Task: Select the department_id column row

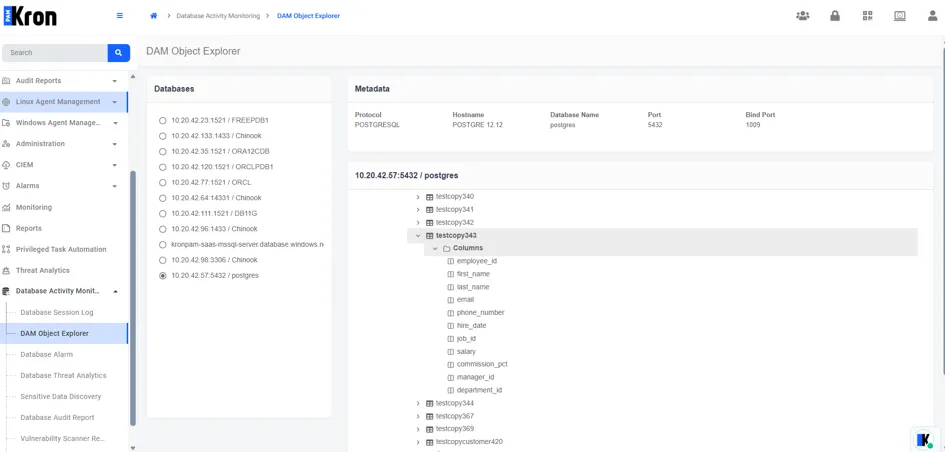Action: click(479, 391)
